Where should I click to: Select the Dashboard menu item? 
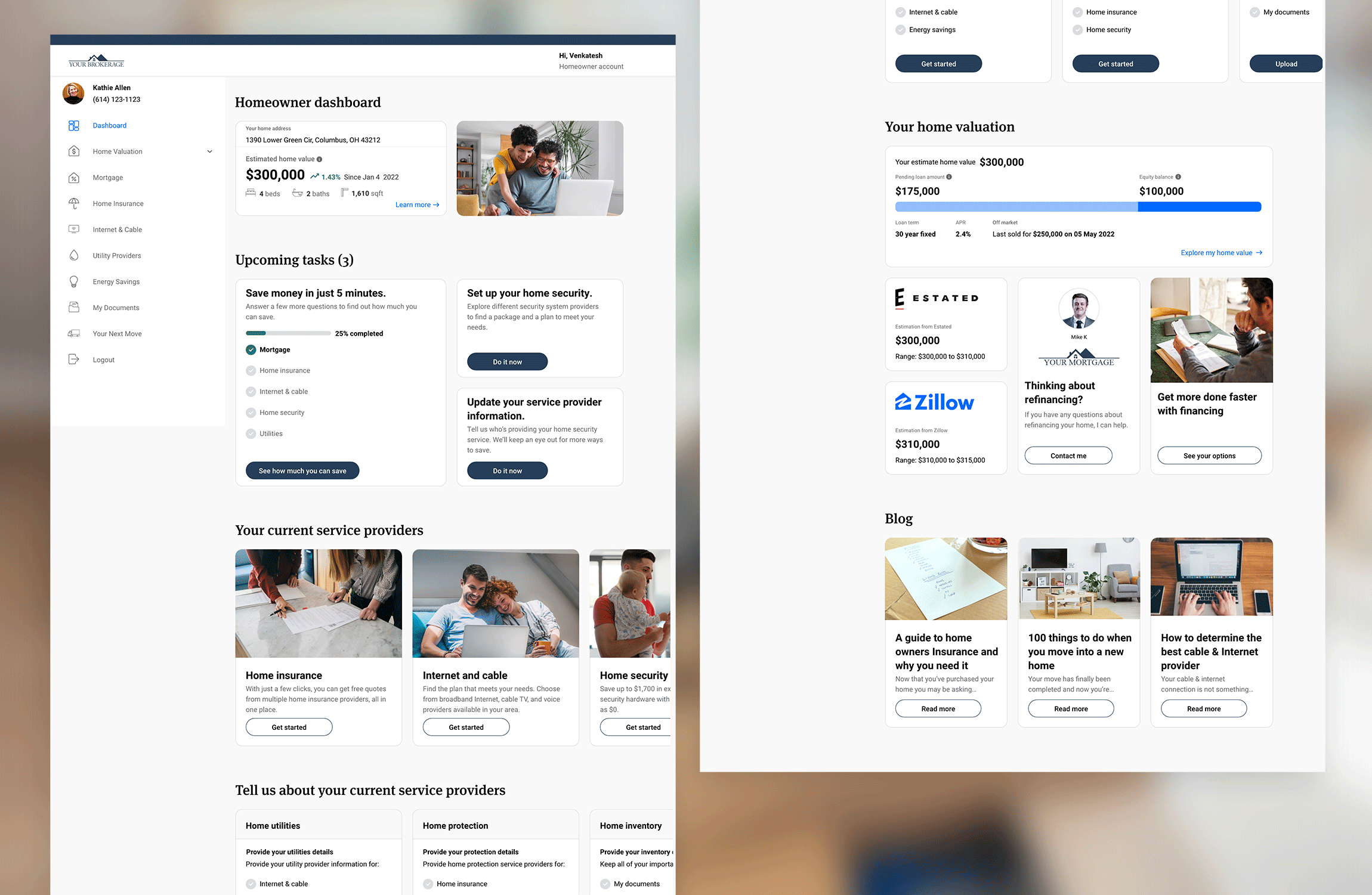(109, 125)
